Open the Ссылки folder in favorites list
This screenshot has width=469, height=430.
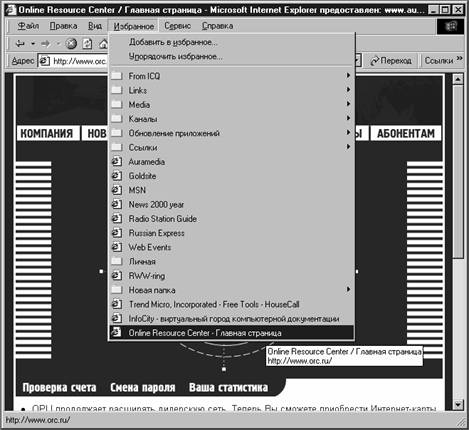[x=143, y=147]
